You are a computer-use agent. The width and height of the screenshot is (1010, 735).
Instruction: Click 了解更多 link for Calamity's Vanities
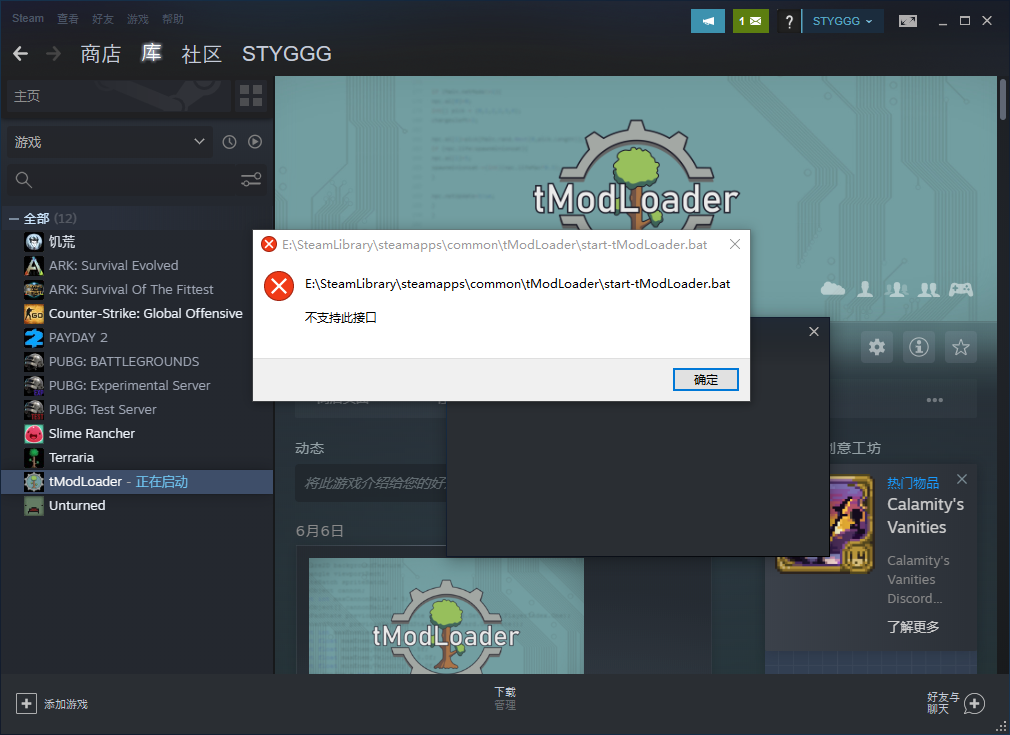tap(913, 627)
